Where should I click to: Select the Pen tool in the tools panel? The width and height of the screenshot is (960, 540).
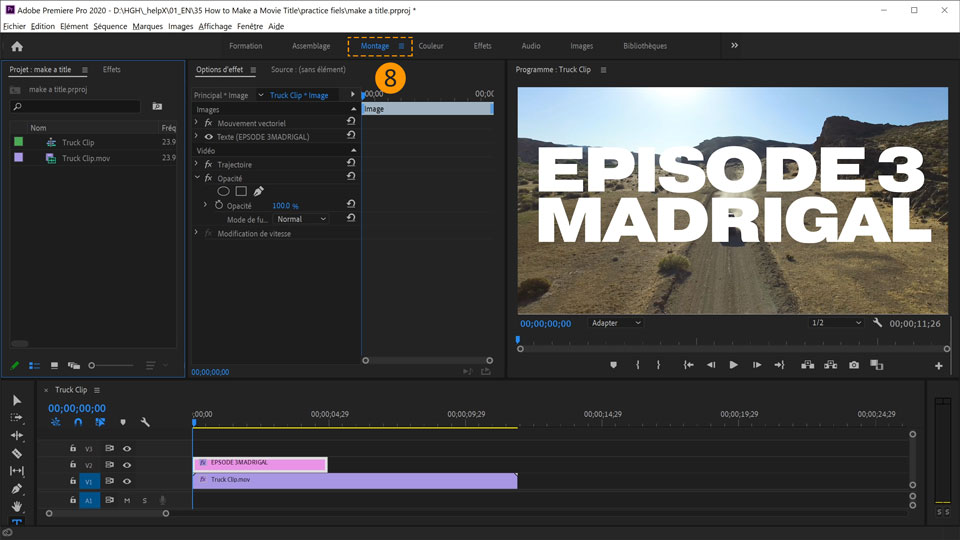(x=17, y=489)
